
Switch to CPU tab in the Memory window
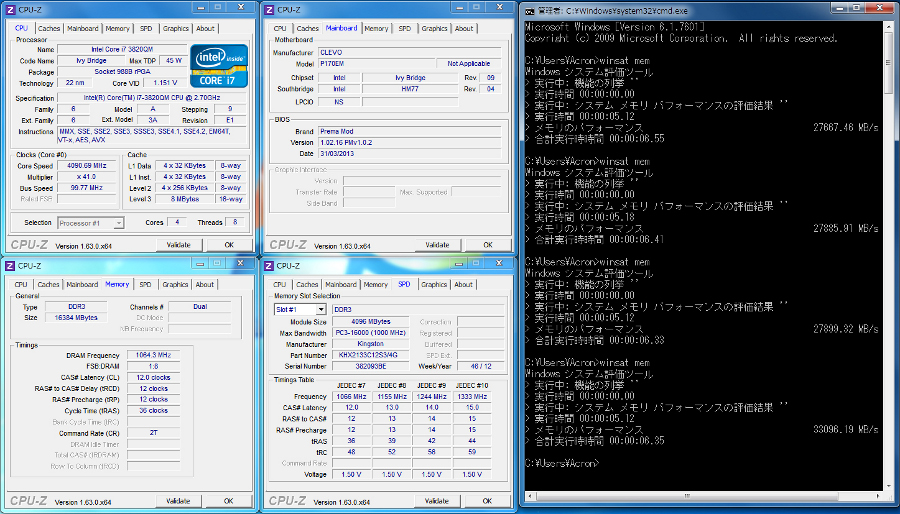point(21,285)
